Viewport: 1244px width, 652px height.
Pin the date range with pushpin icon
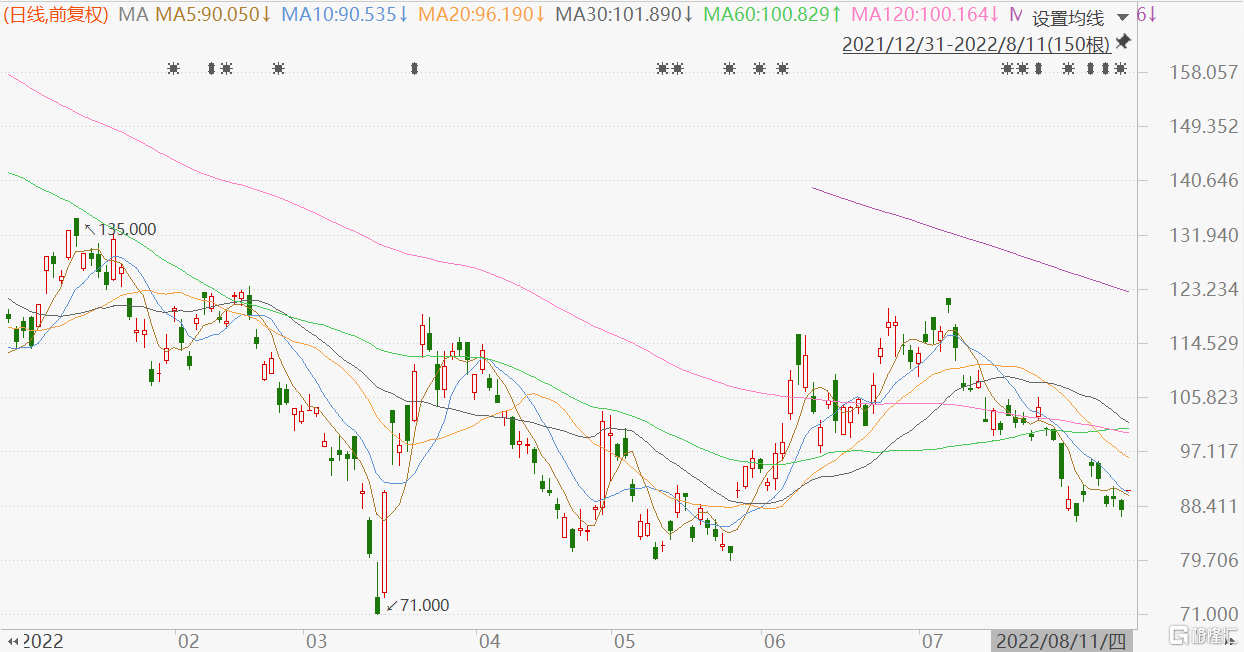tap(1123, 42)
